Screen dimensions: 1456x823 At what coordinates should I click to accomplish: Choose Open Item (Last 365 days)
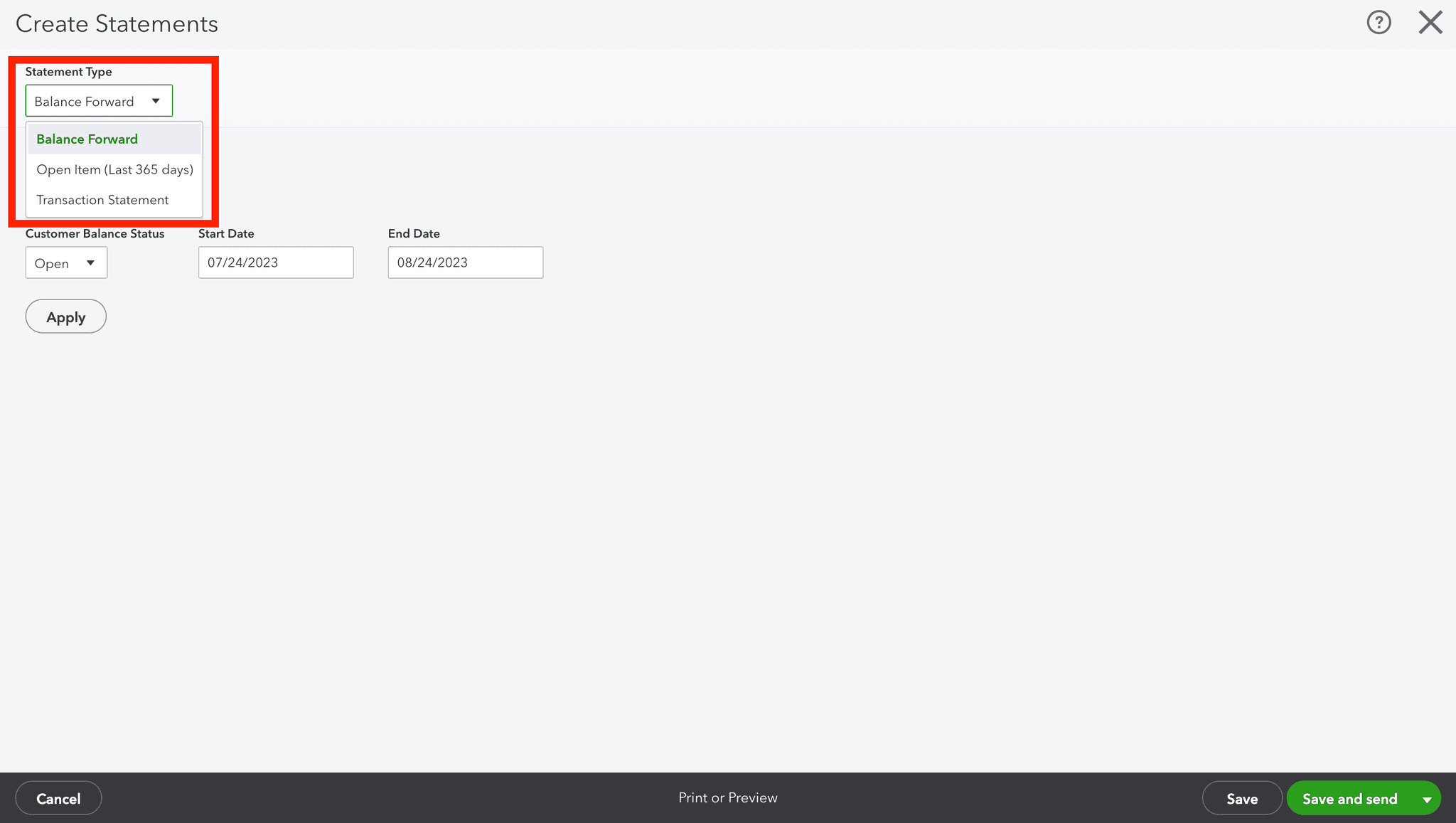[114, 169]
